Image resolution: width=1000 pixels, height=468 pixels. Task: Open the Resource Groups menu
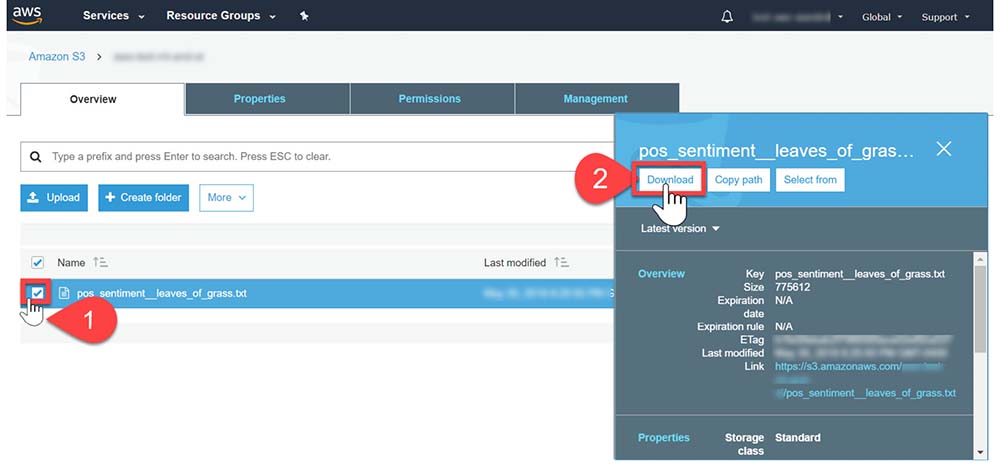coord(221,15)
